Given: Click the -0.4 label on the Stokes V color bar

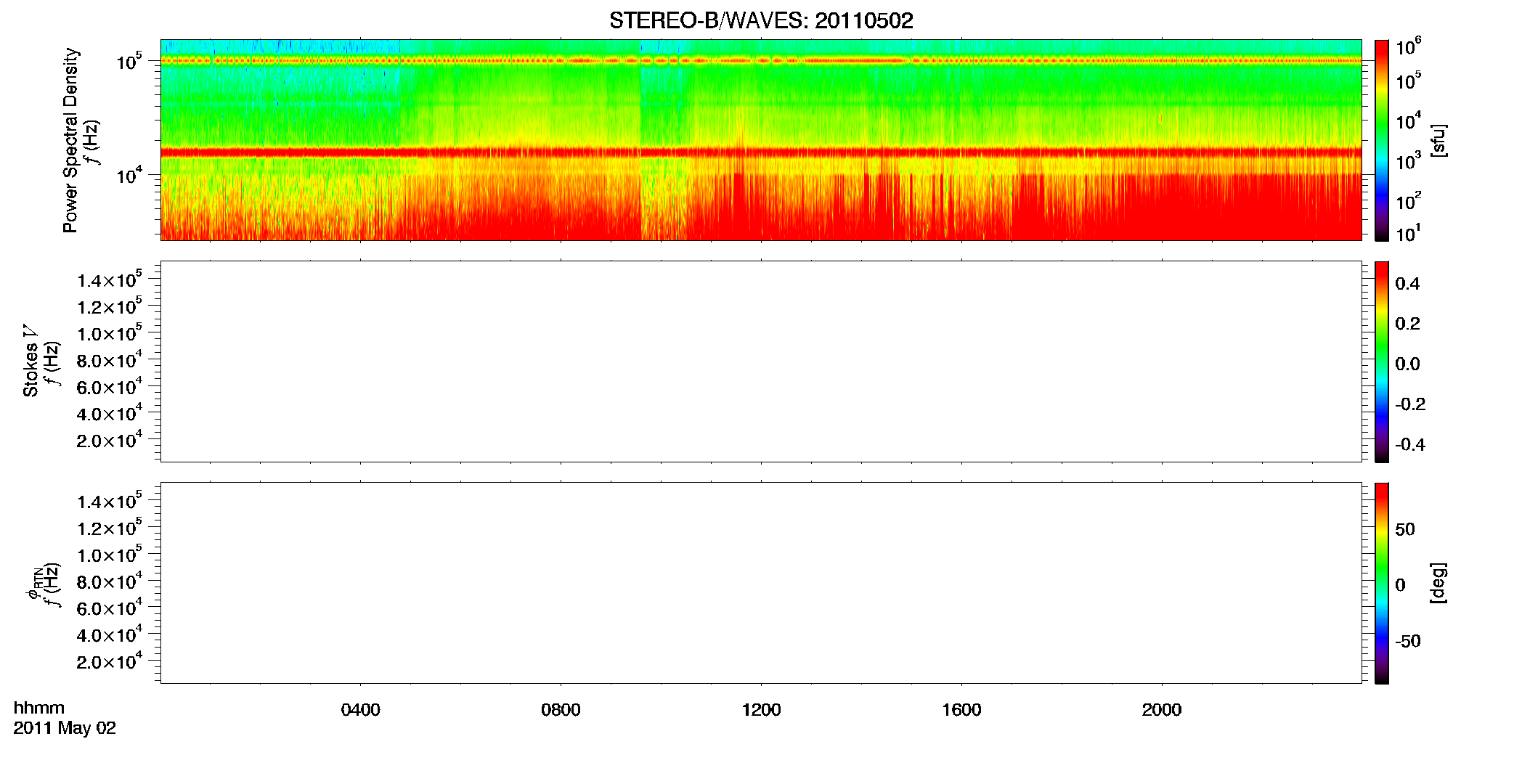Looking at the screenshot, I should [x=1410, y=445].
